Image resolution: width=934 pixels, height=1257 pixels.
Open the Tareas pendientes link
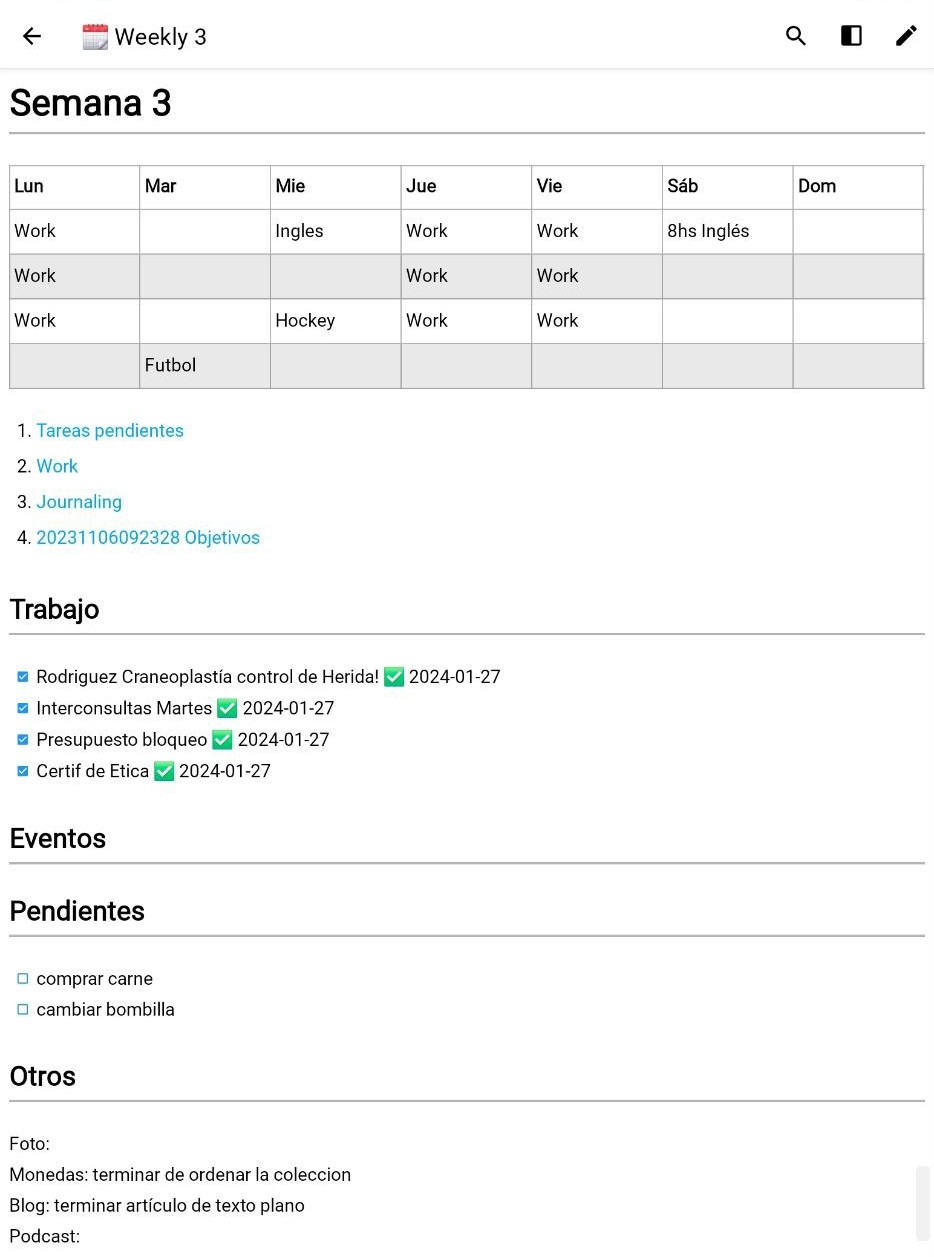coord(110,431)
